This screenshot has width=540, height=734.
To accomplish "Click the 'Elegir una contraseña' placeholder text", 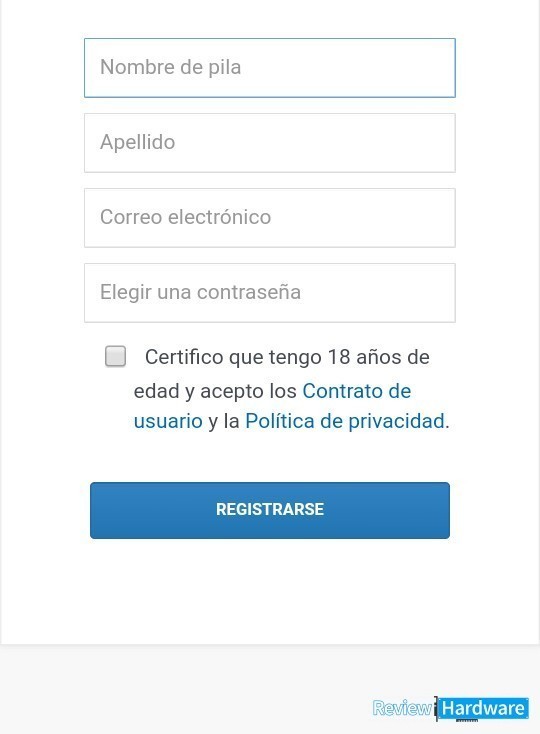I will pyautogui.click(x=200, y=292).
